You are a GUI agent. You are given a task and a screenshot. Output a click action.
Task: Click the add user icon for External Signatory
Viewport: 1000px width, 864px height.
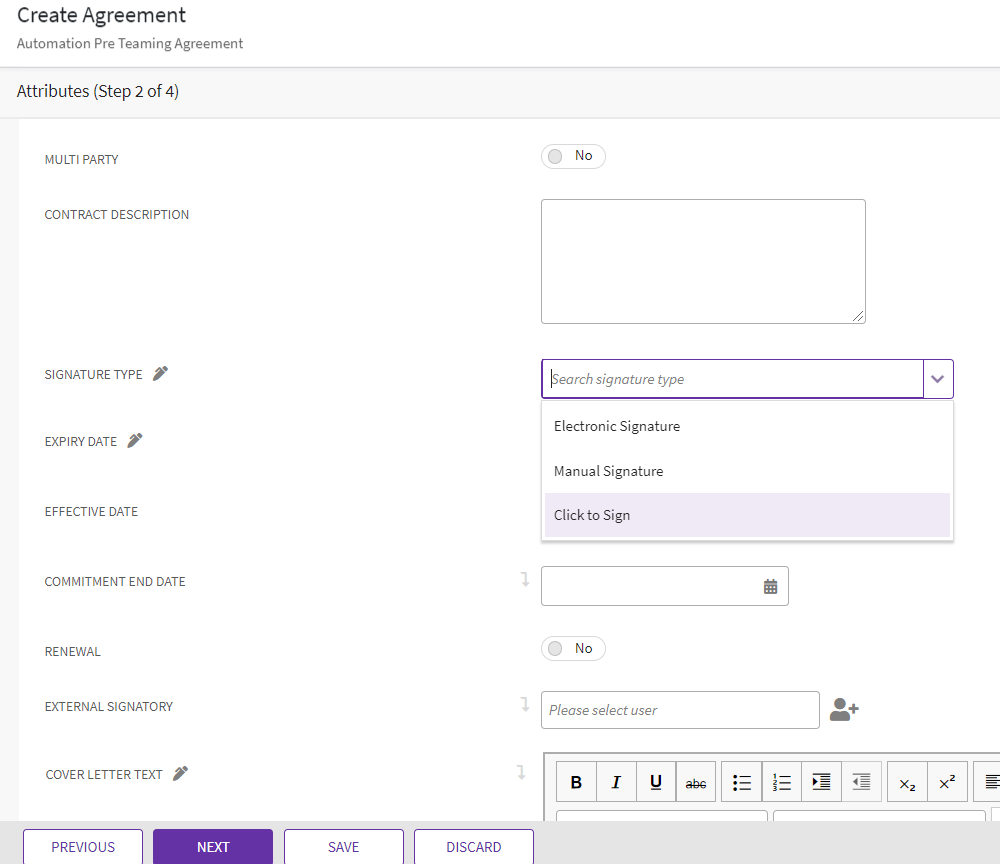844,710
